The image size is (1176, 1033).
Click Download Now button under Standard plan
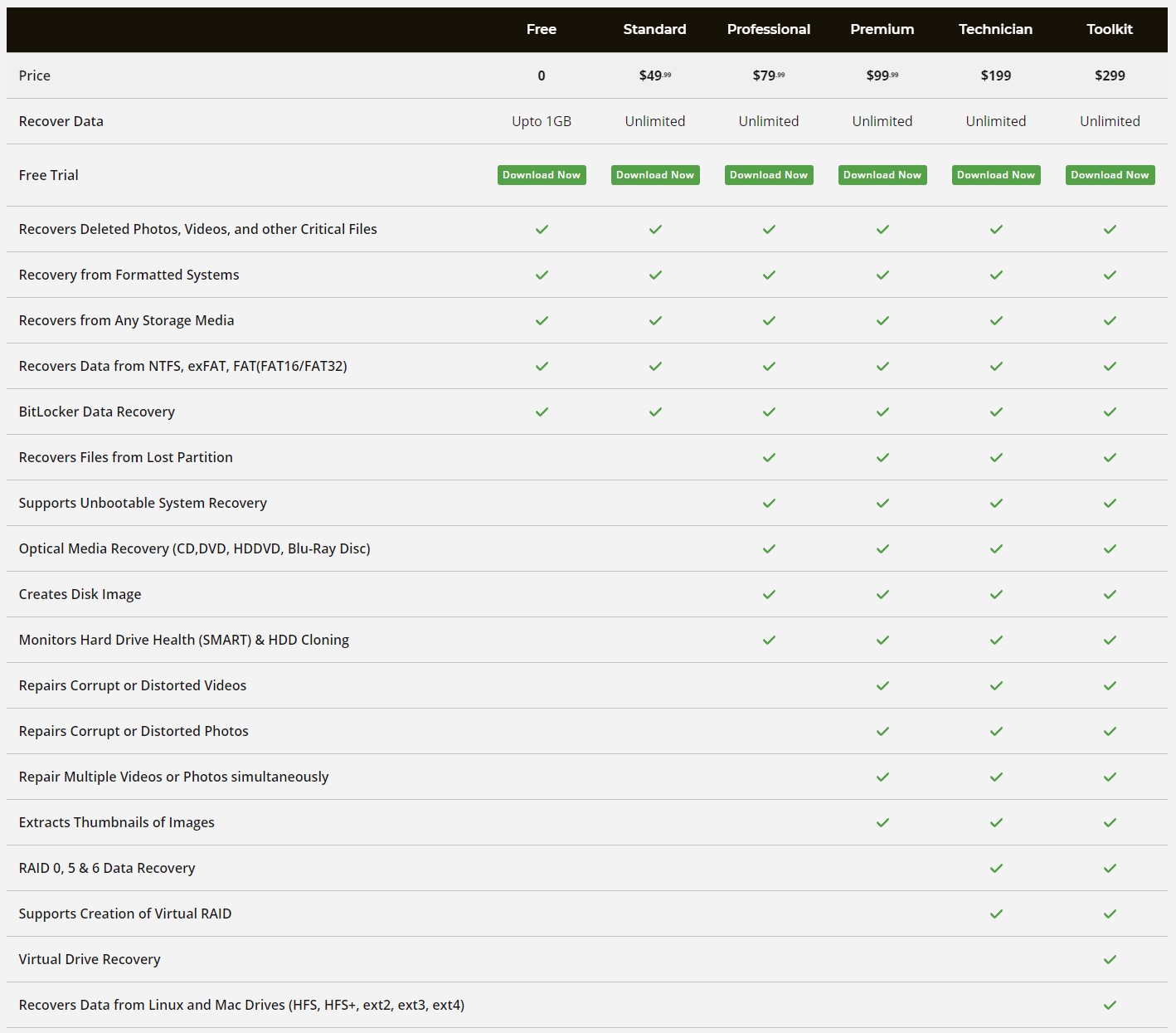655,175
